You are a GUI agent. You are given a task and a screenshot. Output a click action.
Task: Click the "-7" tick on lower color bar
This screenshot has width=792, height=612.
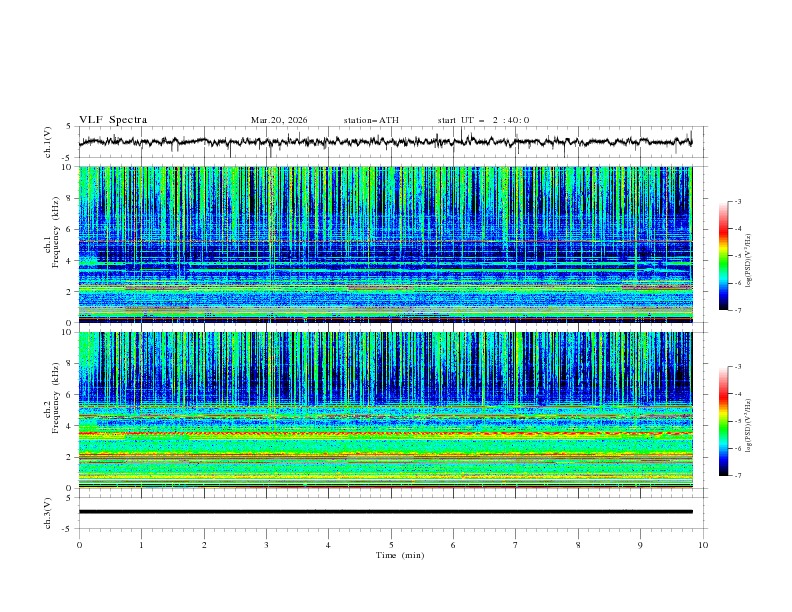click(x=738, y=476)
